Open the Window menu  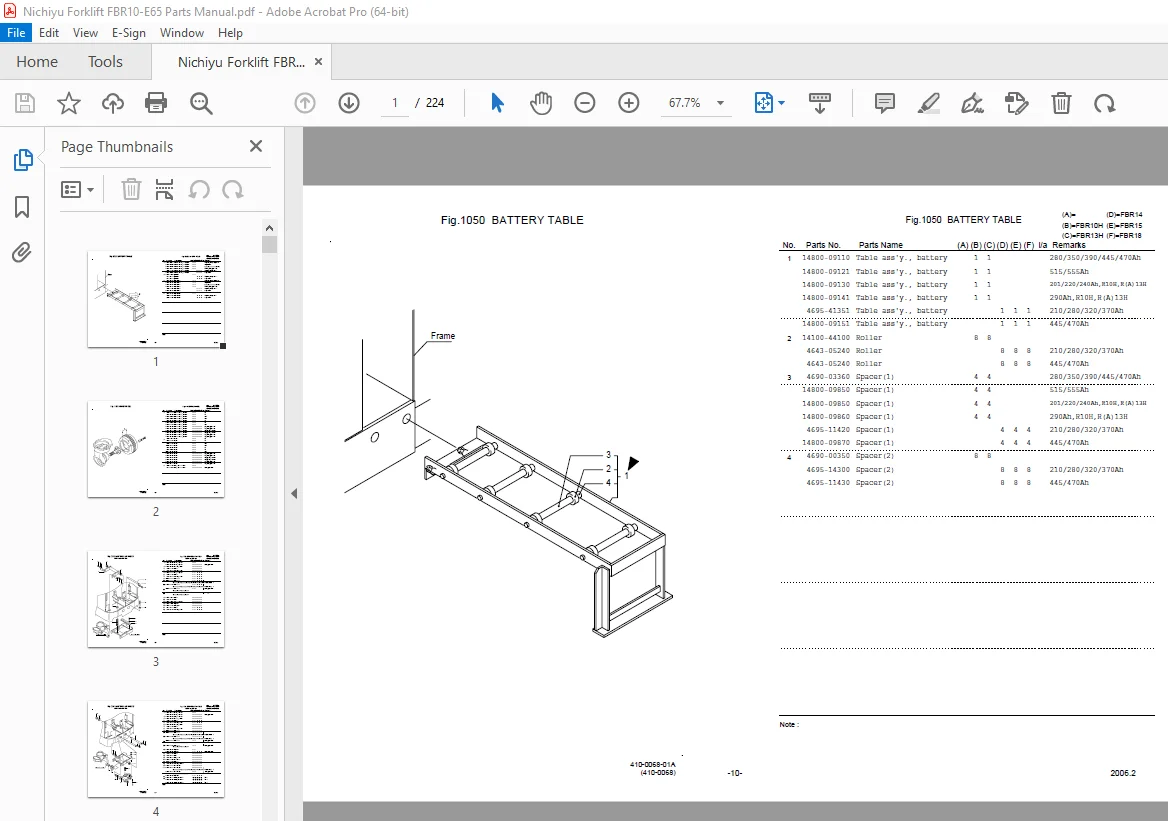pyautogui.click(x=182, y=33)
